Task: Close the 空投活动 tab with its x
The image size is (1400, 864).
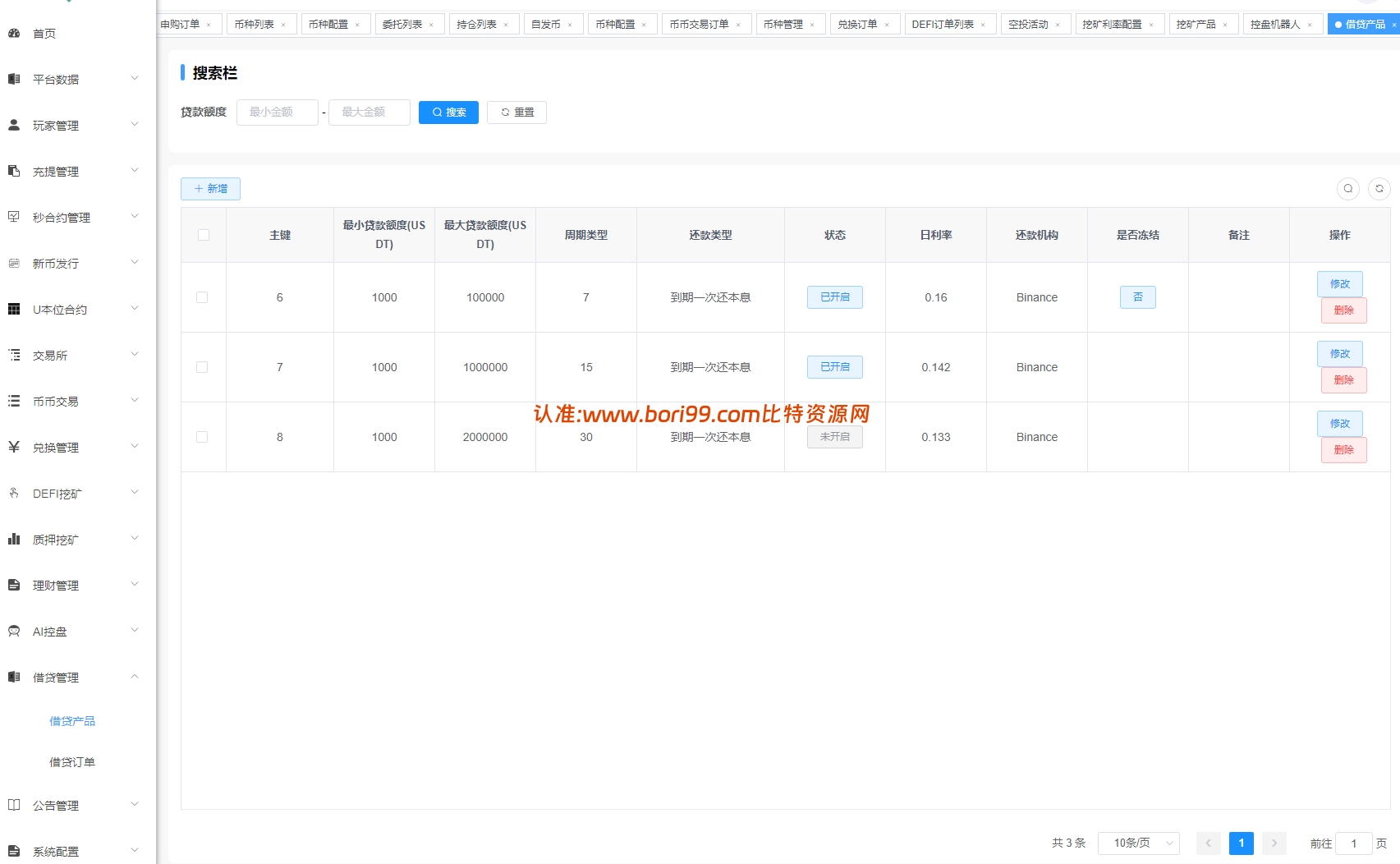Action: click(x=1058, y=25)
